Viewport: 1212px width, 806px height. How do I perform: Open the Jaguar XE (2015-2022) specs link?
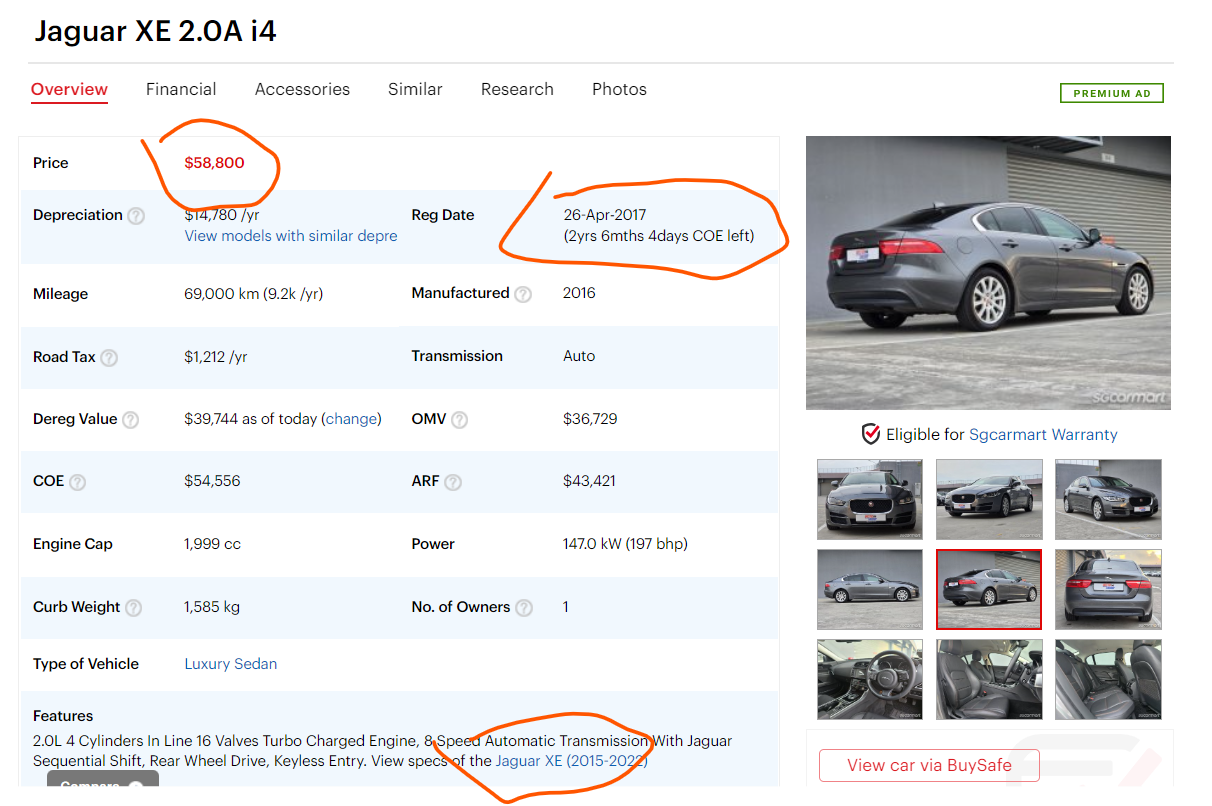pos(571,761)
